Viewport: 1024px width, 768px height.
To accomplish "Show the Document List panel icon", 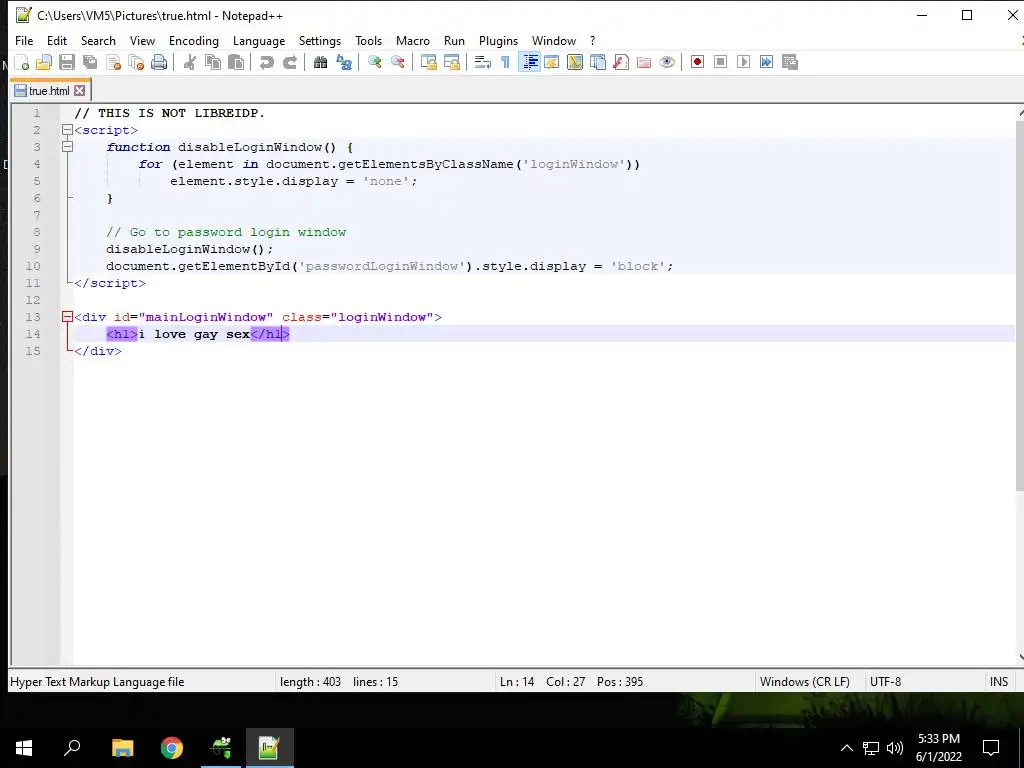I will tap(598, 62).
